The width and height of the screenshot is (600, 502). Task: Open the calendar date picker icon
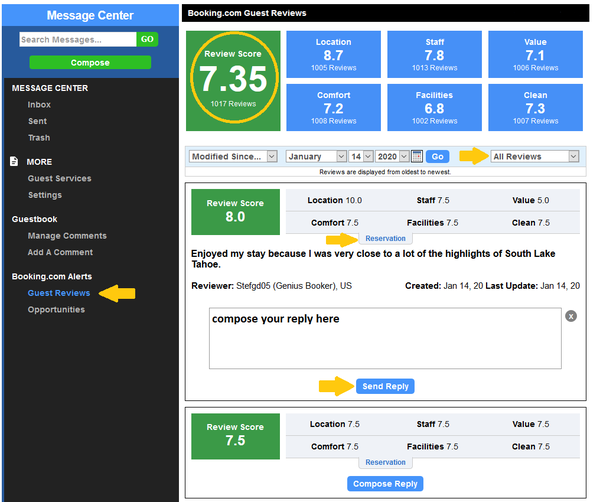pos(417,156)
